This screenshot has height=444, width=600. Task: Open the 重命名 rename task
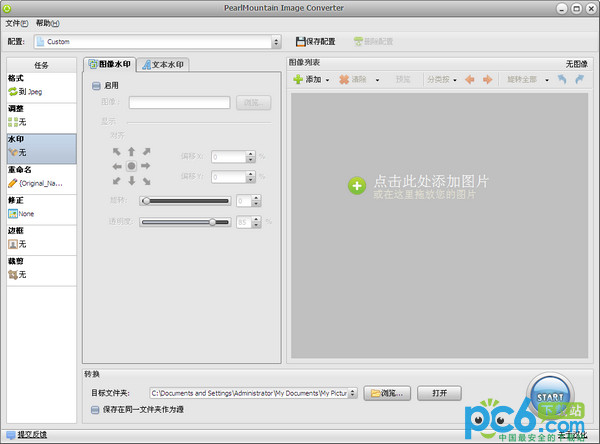point(41,179)
